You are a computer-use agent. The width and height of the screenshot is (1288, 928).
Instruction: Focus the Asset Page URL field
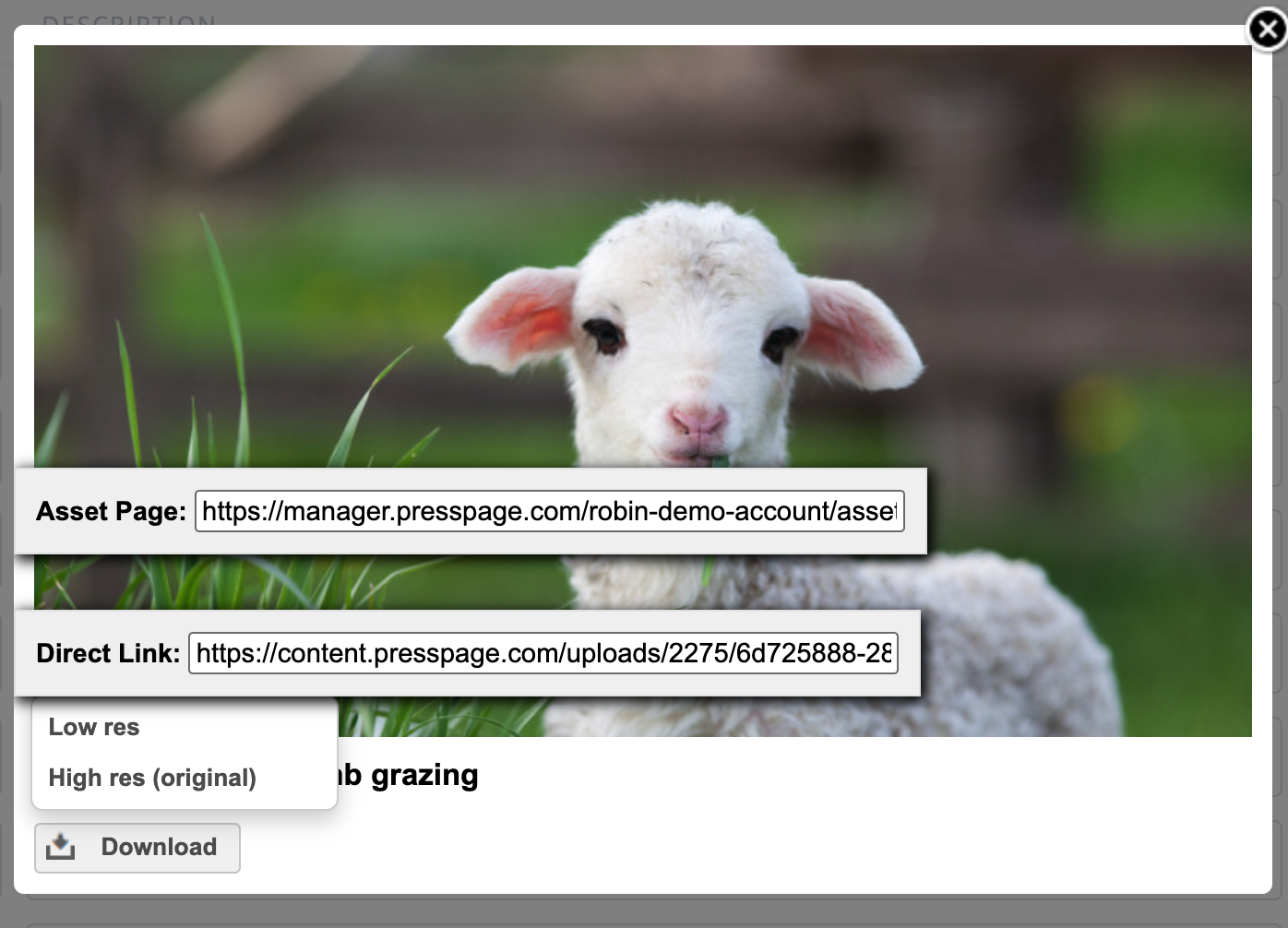pyautogui.click(x=549, y=511)
